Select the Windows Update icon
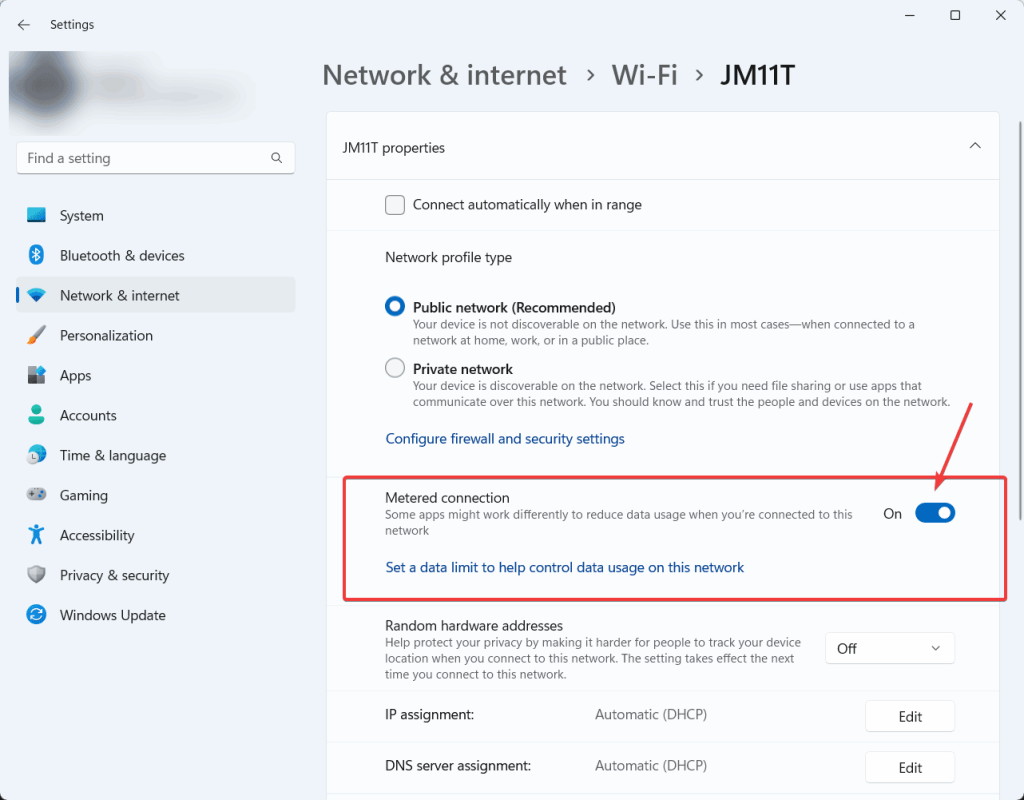The height and width of the screenshot is (800, 1024). [36, 615]
